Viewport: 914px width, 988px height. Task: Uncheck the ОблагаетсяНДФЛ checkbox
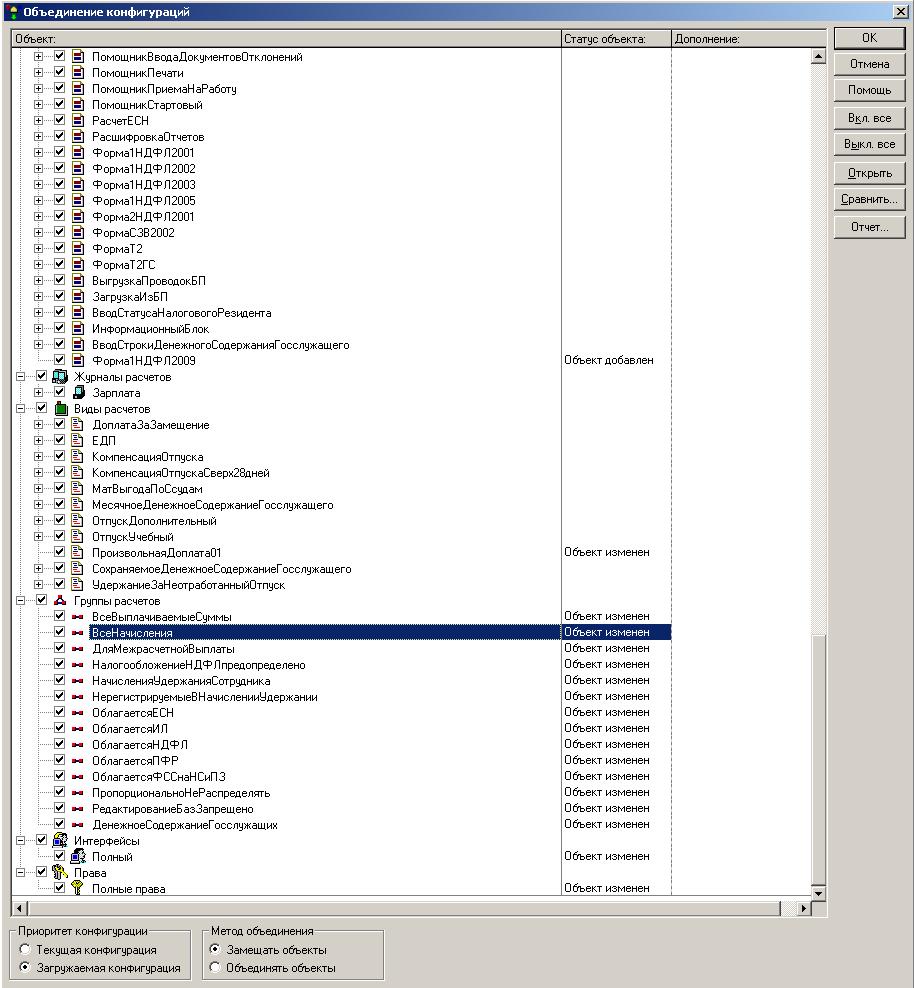click(x=59, y=744)
